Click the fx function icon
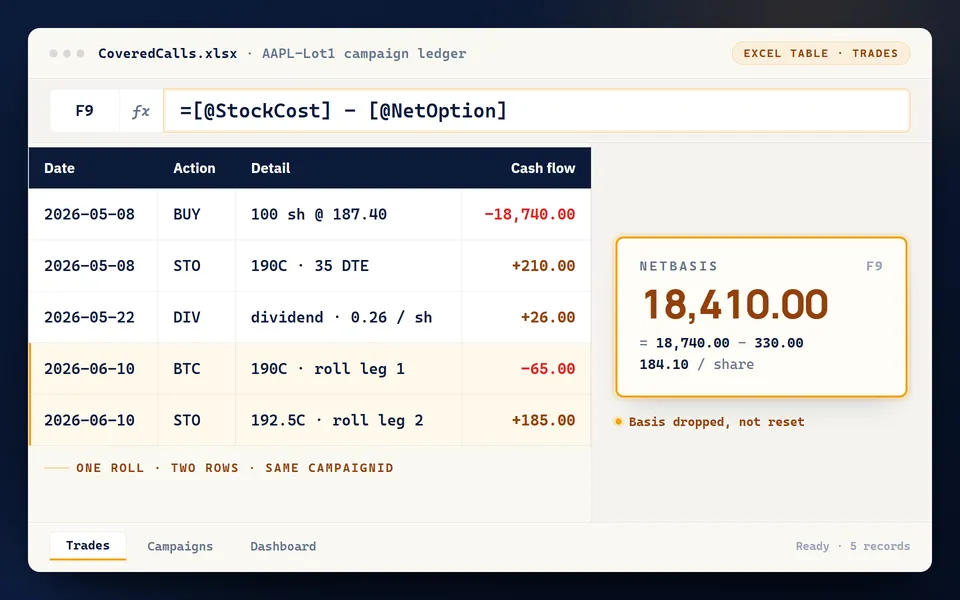This screenshot has width=960, height=600. click(141, 111)
